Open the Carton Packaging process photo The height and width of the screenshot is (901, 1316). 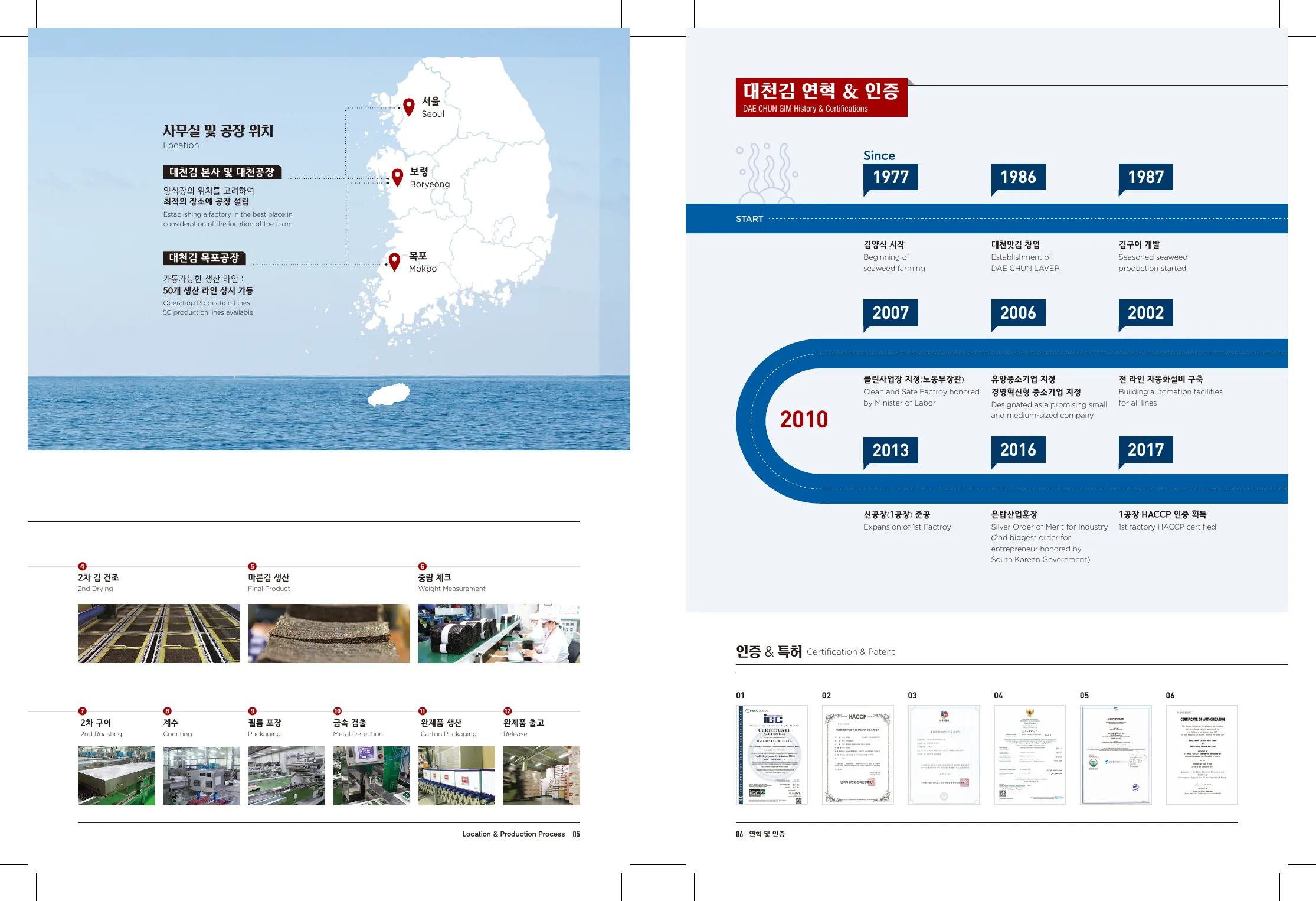(457, 776)
